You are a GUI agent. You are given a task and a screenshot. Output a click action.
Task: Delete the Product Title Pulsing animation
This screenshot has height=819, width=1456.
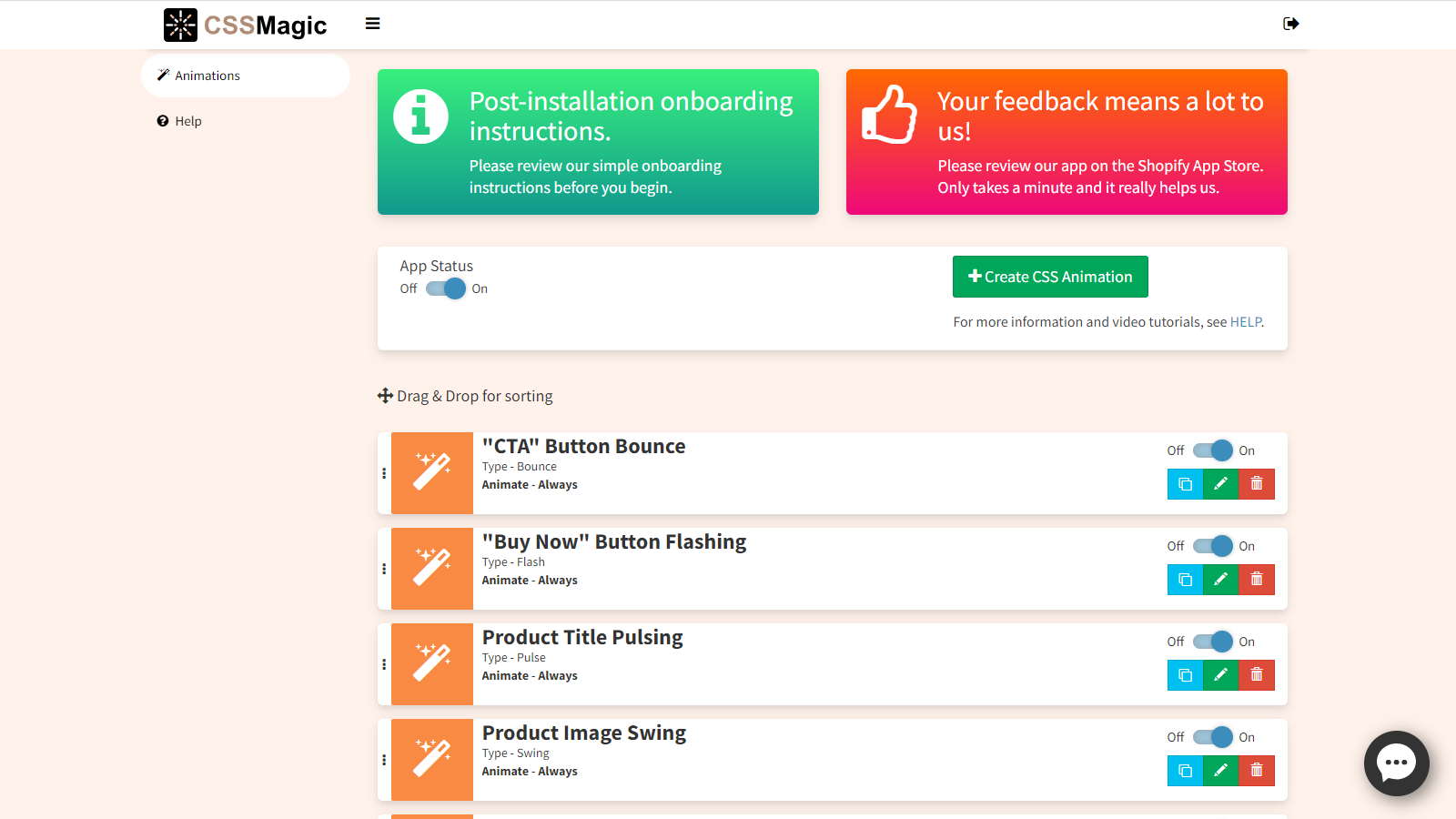[1257, 675]
